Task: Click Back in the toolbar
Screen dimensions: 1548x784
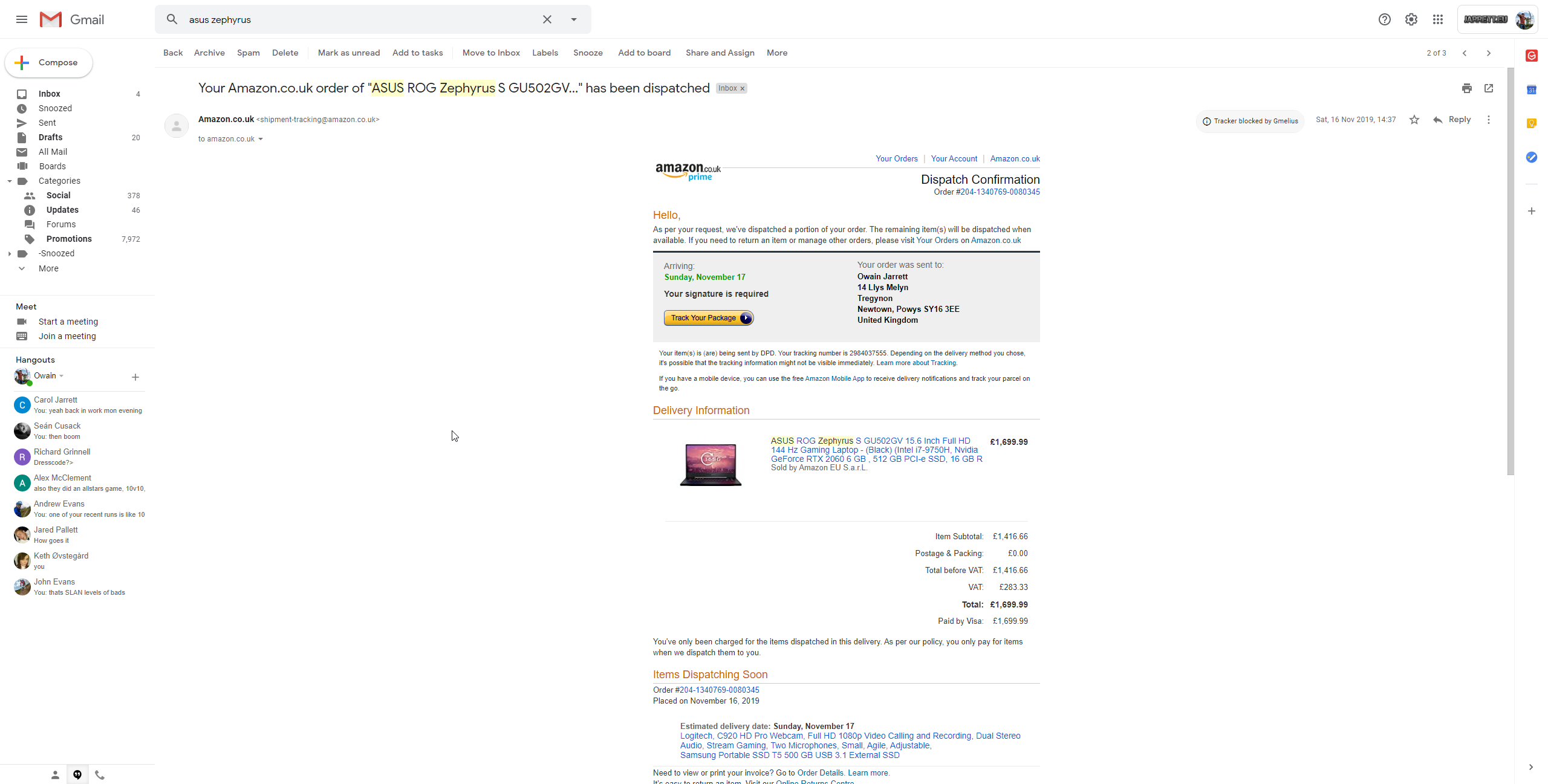Action: 173,53
